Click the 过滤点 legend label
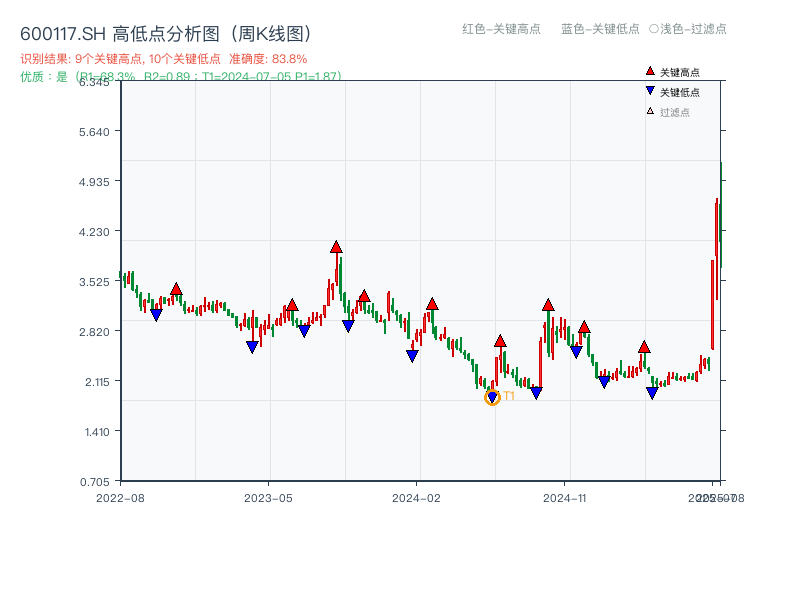This screenshot has width=800, height=600. click(674, 112)
